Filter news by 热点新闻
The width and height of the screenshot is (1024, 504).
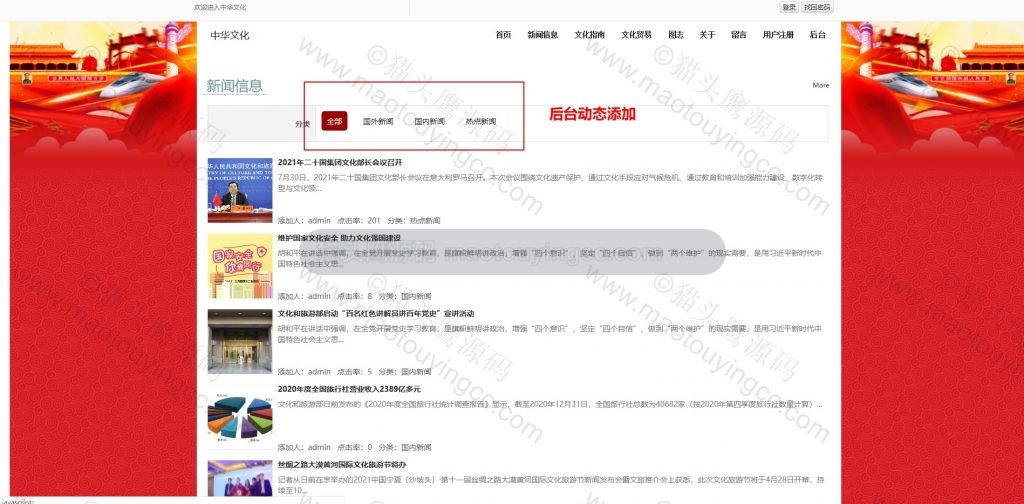[481, 121]
